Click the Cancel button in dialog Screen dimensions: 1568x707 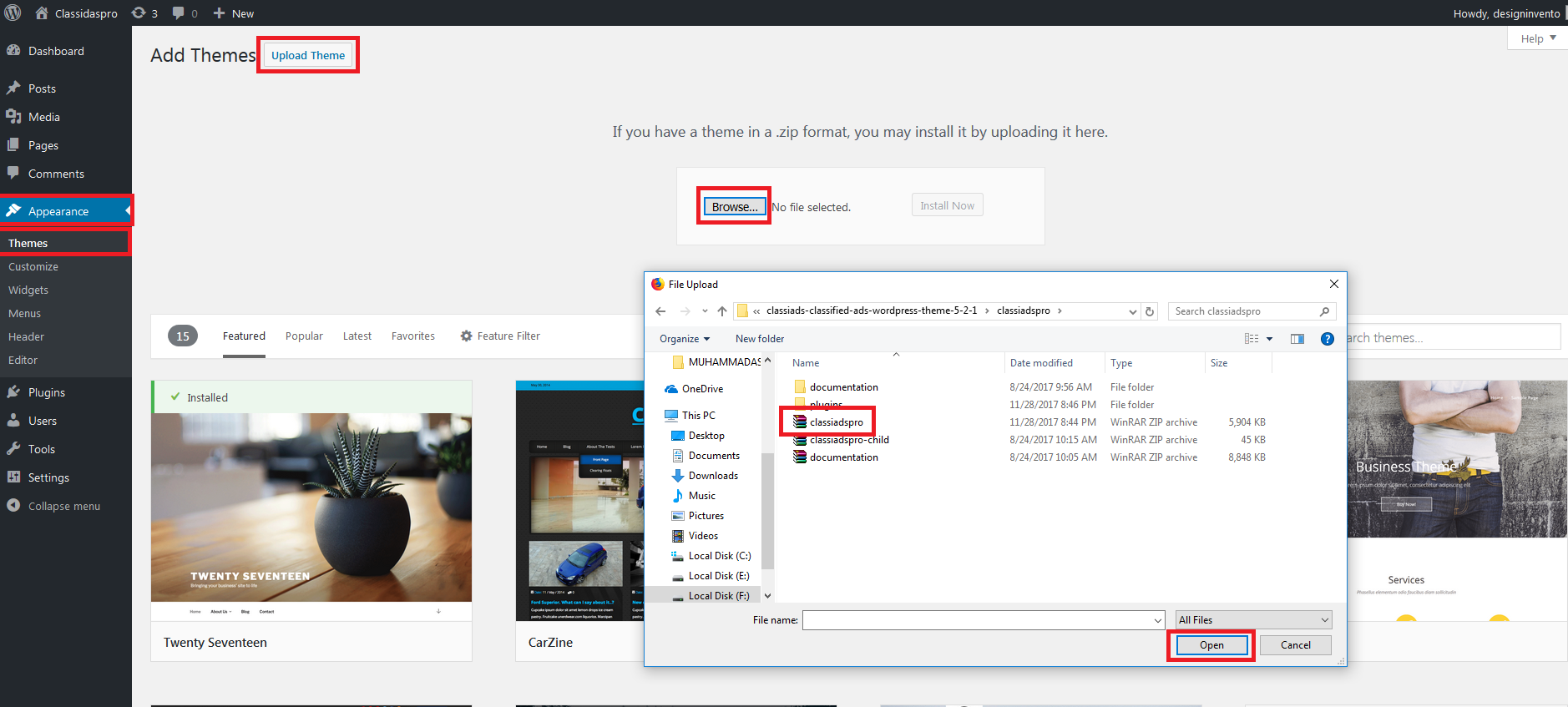[1295, 645]
